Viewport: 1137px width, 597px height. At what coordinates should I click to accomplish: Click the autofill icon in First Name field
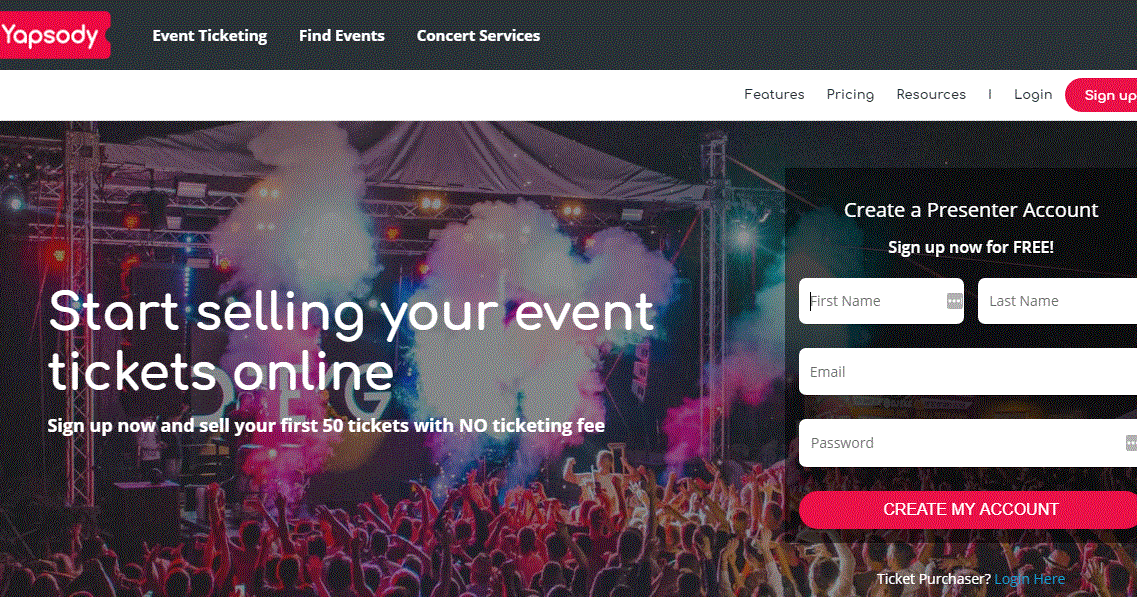coord(954,301)
